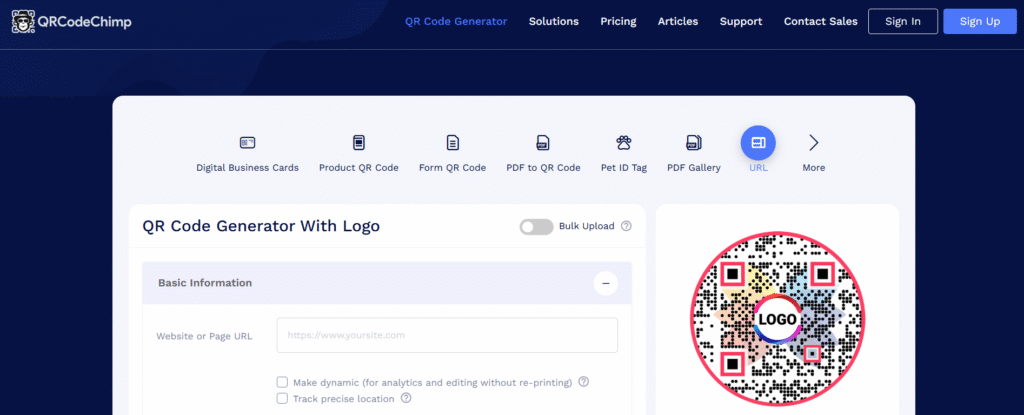This screenshot has height=415, width=1024.
Task: Choose the PDF to QR Code icon
Action: 543,142
